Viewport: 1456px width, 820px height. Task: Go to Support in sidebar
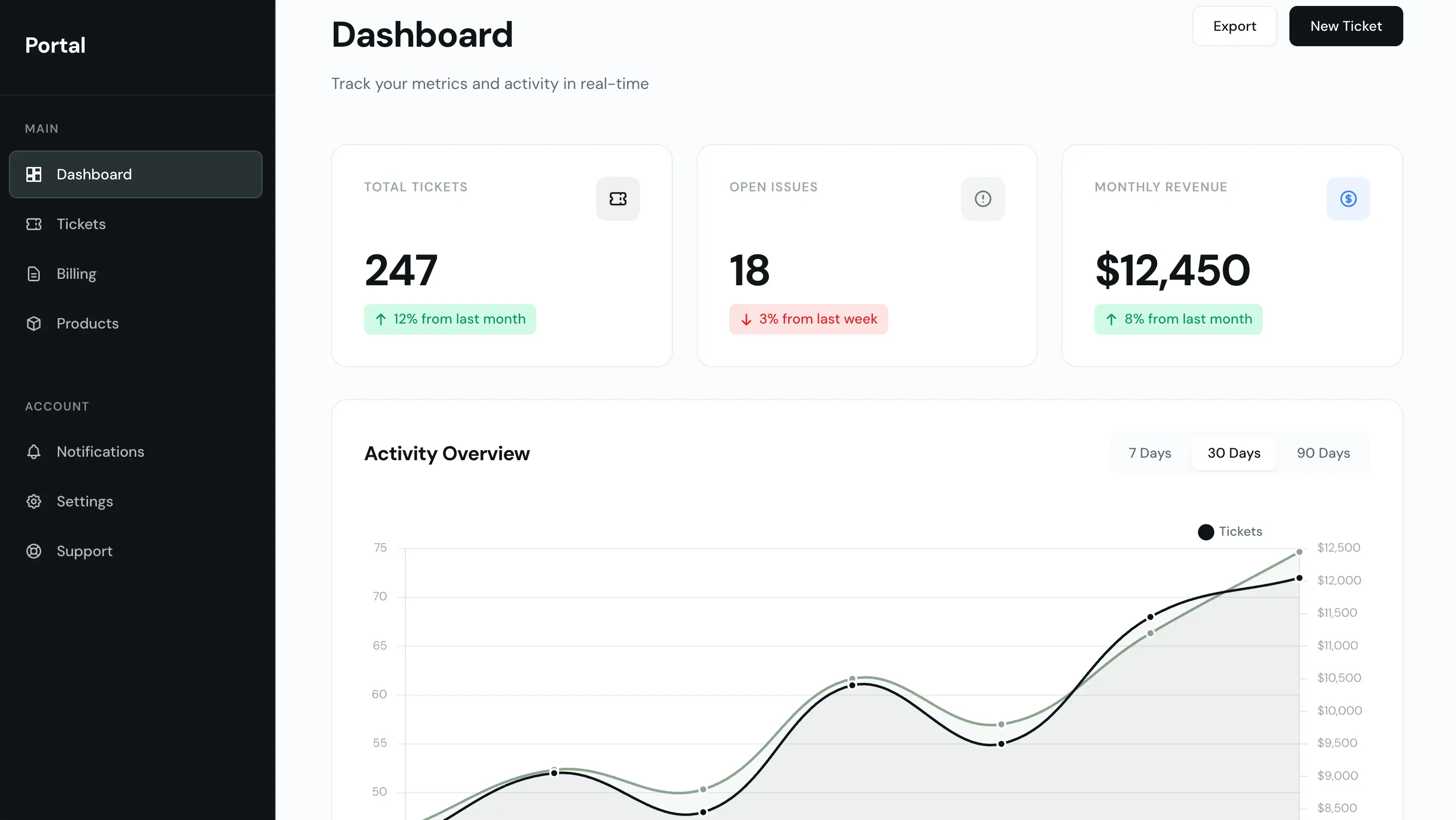pyautogui.click(x=136, y=551)
